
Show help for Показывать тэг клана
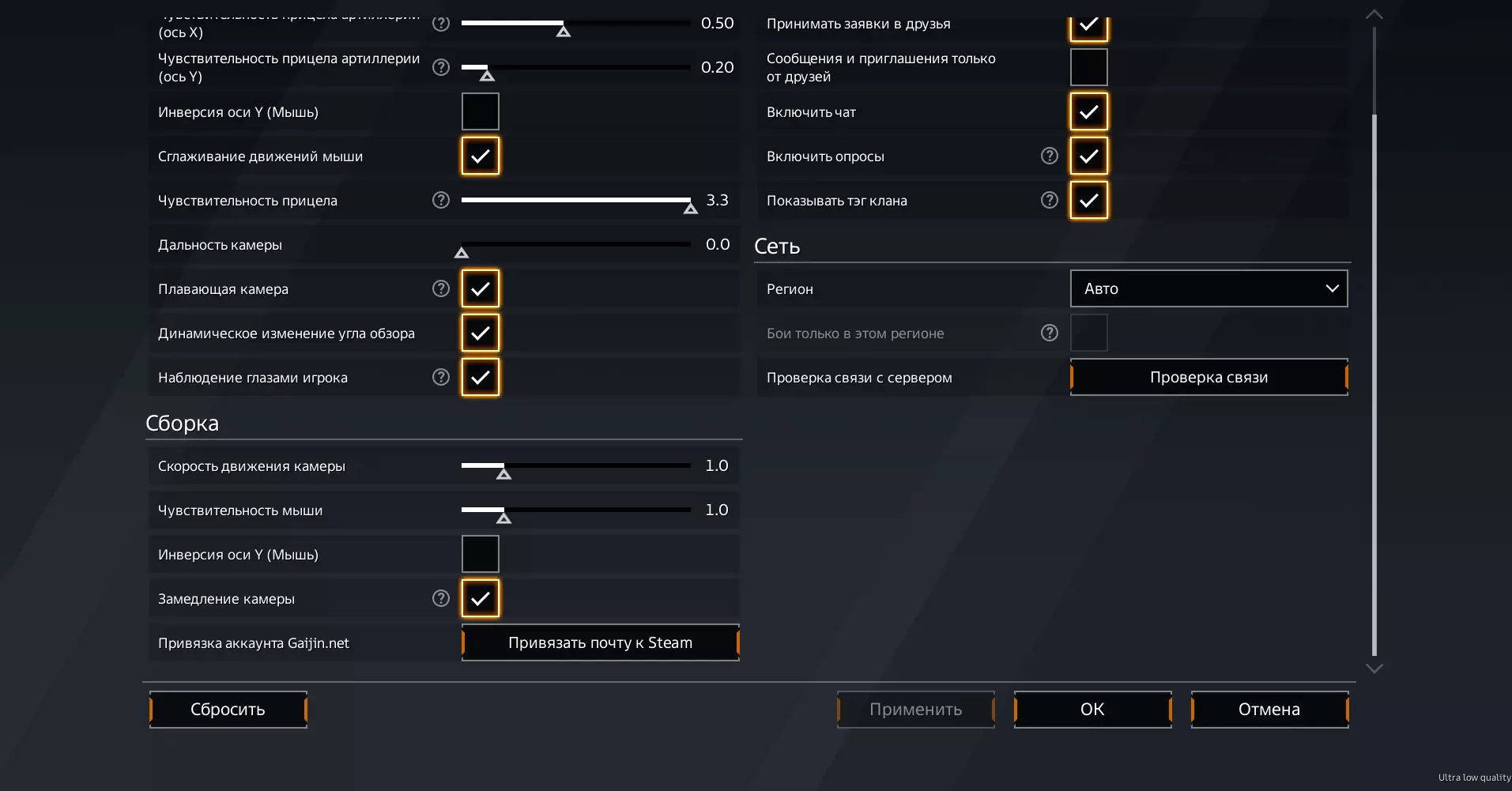coord(1050,201)
